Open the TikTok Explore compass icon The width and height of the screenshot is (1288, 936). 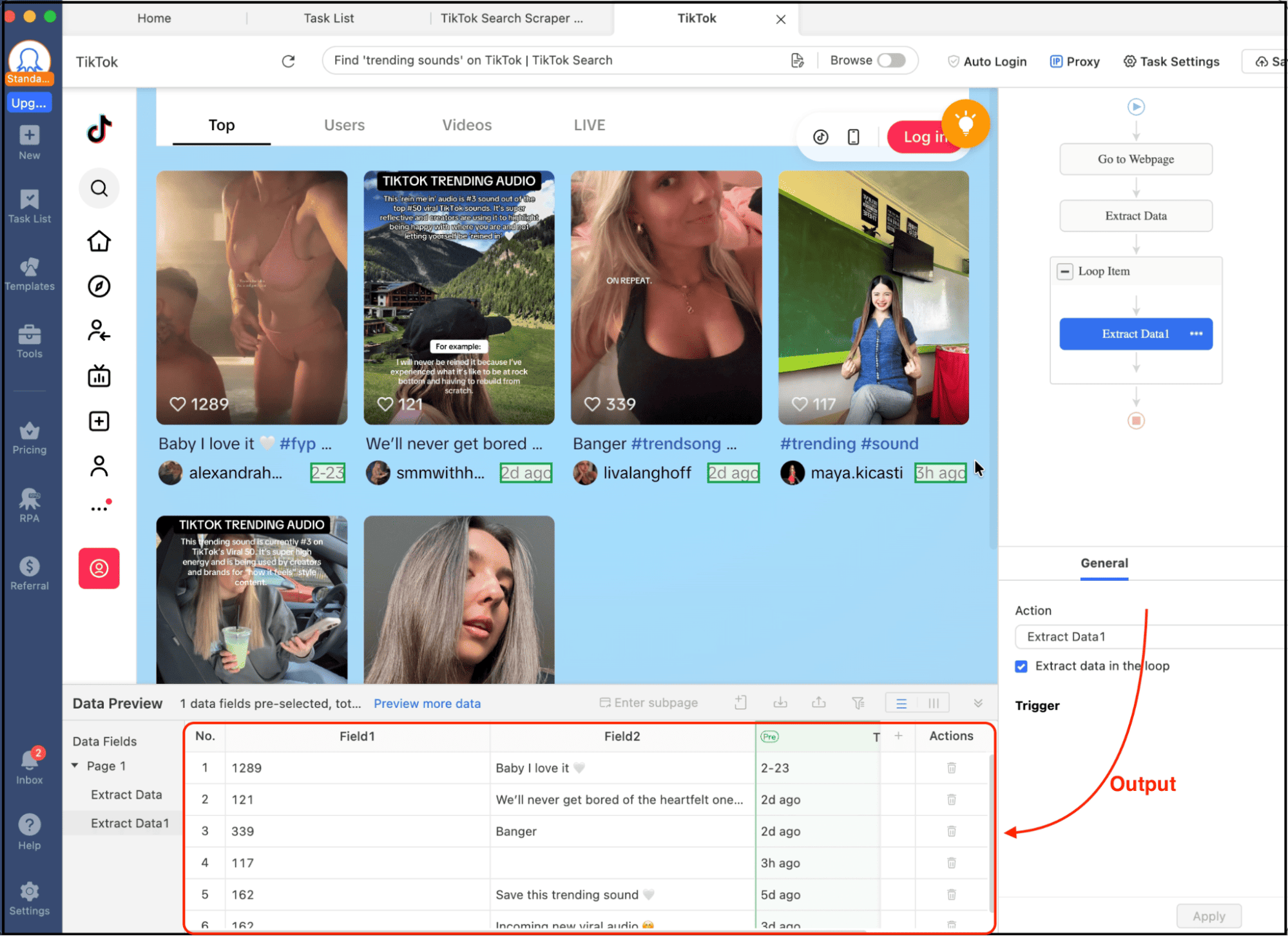tap(99, 286)
